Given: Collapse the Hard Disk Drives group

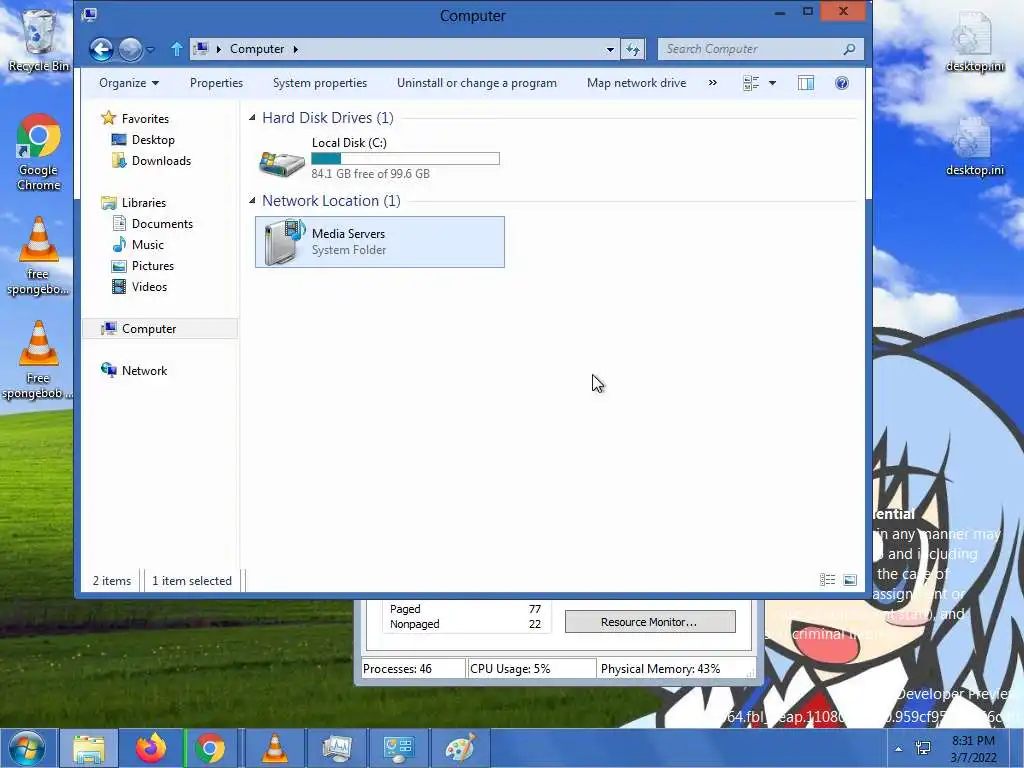Looking at the screenshot, I should [252, 118].
